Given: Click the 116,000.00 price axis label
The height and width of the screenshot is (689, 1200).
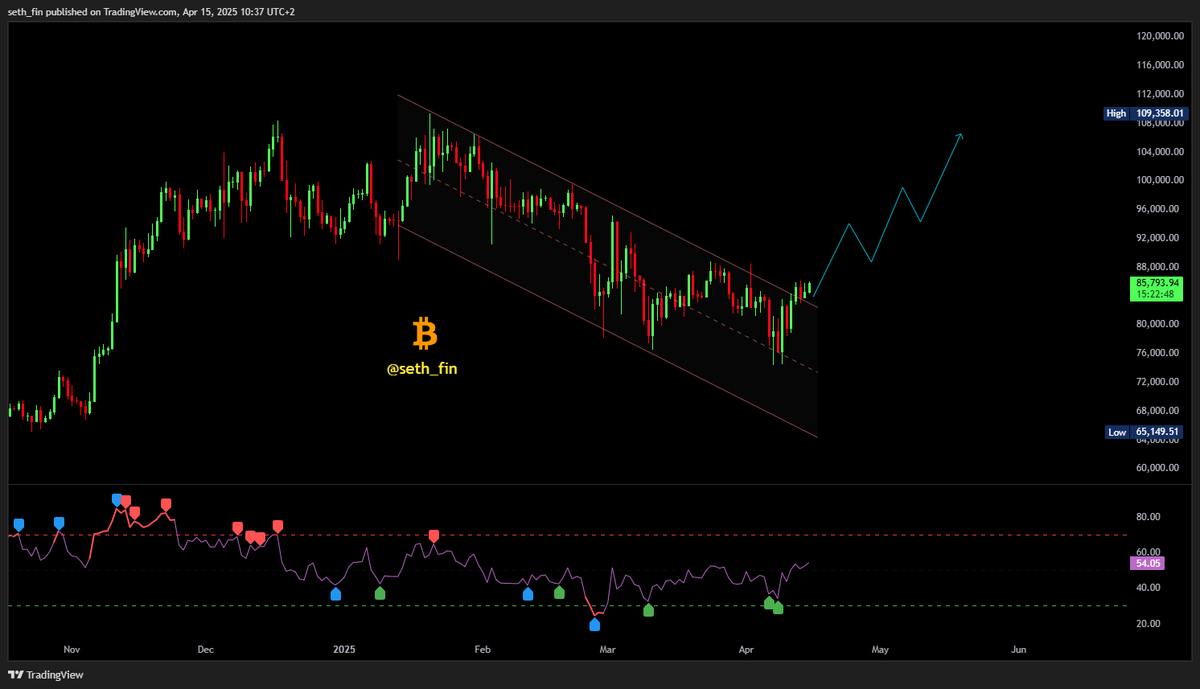Looking at the screenshot, I should pyautogui.click(x=1161, y=65).
